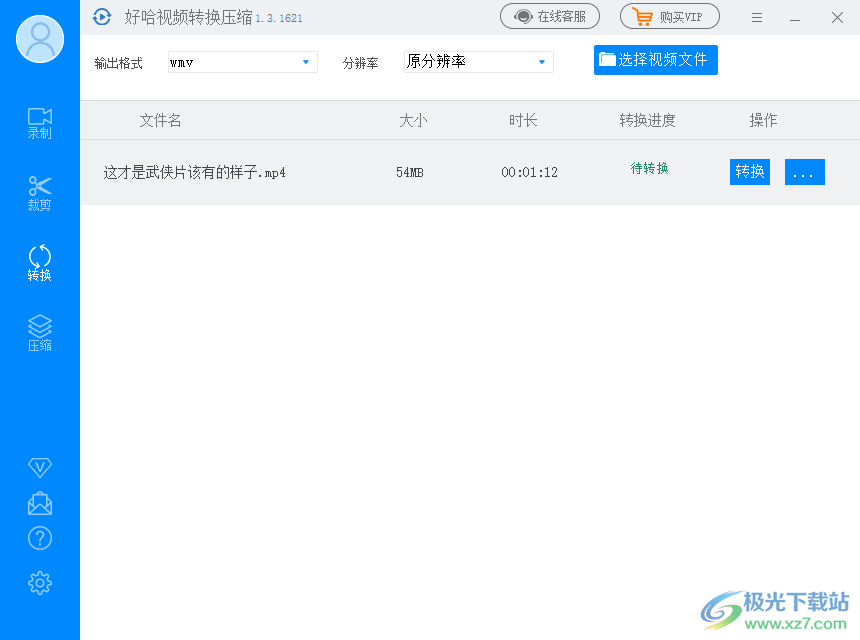This screenshot has height=640, width=860.
Task: Open the 裁剪 scissors tool
Action: pos(39,194)
